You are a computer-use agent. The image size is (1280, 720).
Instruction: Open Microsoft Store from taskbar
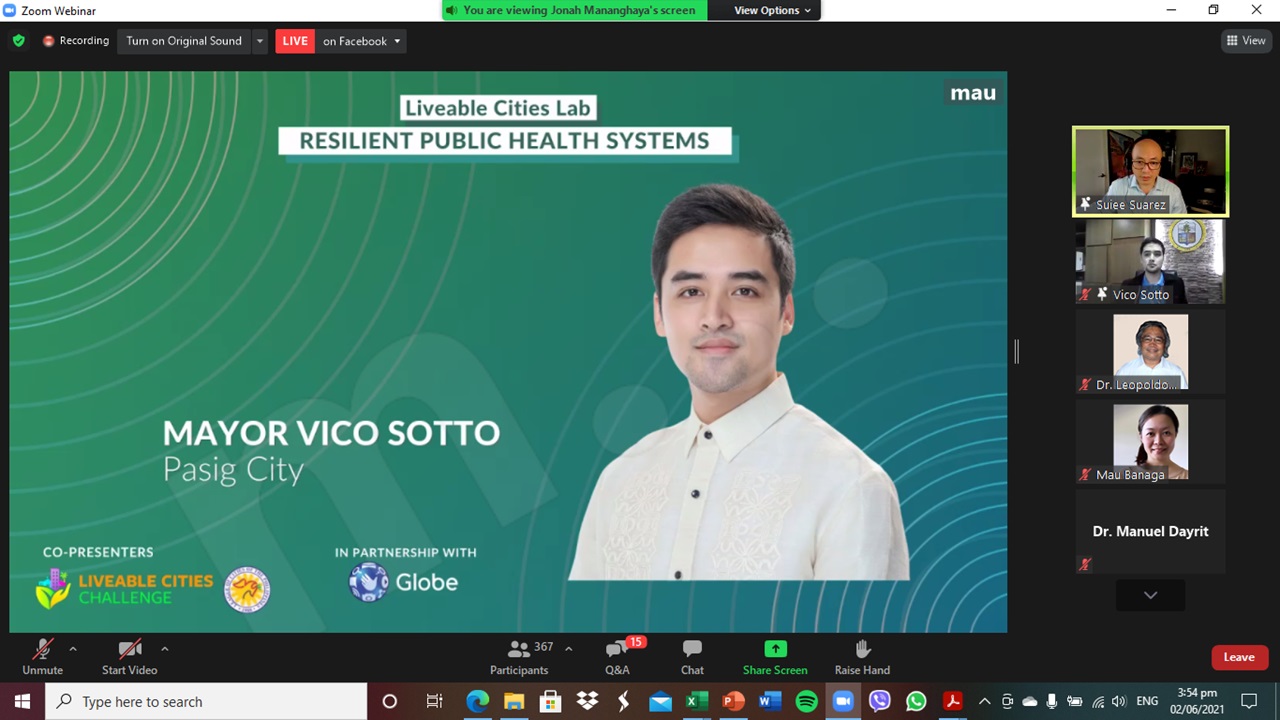pyautogui.click(x=550, y=701)
